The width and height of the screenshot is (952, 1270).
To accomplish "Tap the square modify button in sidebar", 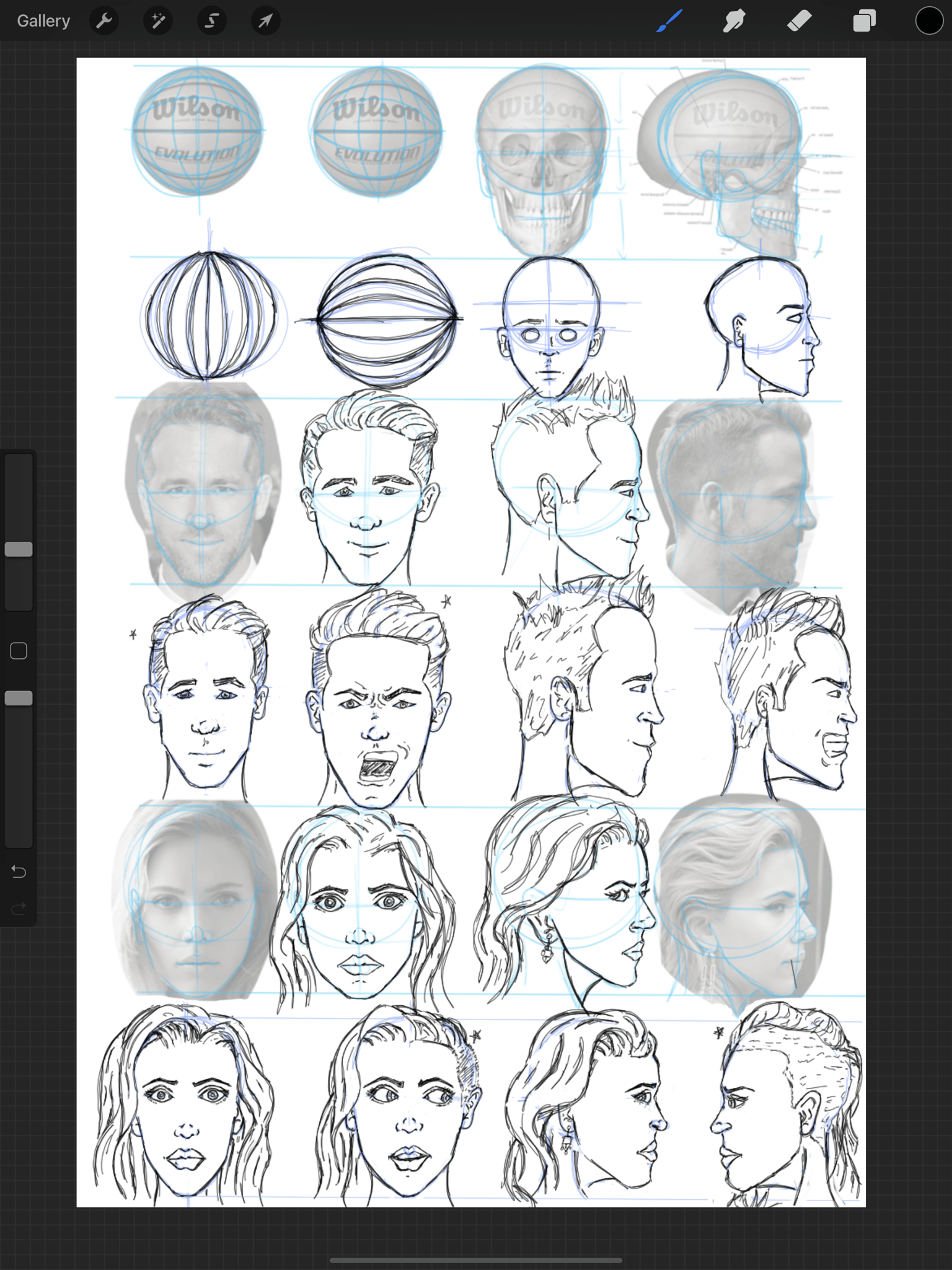I will point(19,651).
